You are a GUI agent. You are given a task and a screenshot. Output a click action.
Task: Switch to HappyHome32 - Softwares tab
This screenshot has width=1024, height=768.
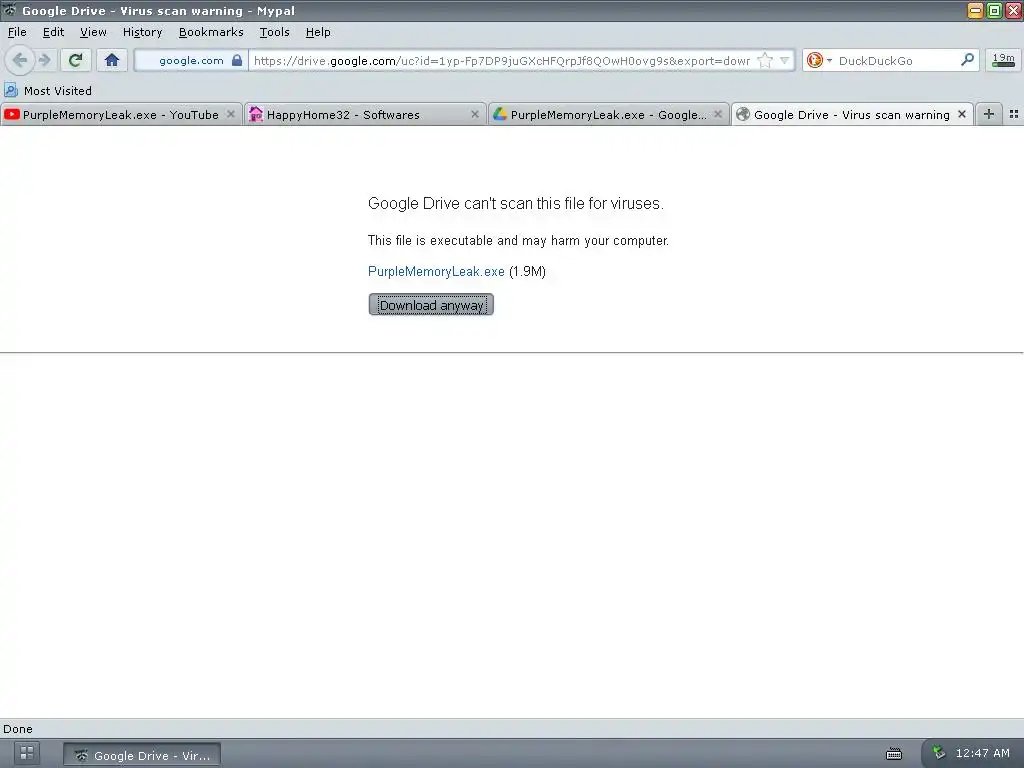(366, 114)
